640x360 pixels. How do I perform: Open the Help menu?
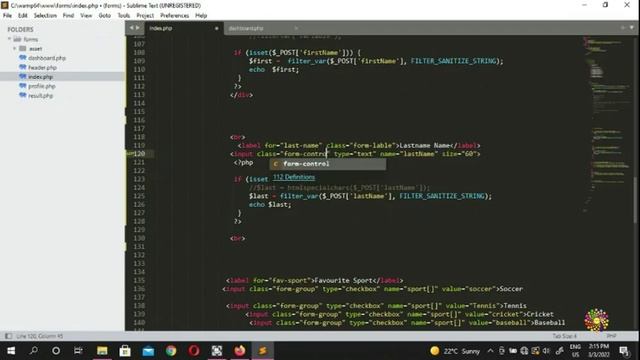click(201, 16)
